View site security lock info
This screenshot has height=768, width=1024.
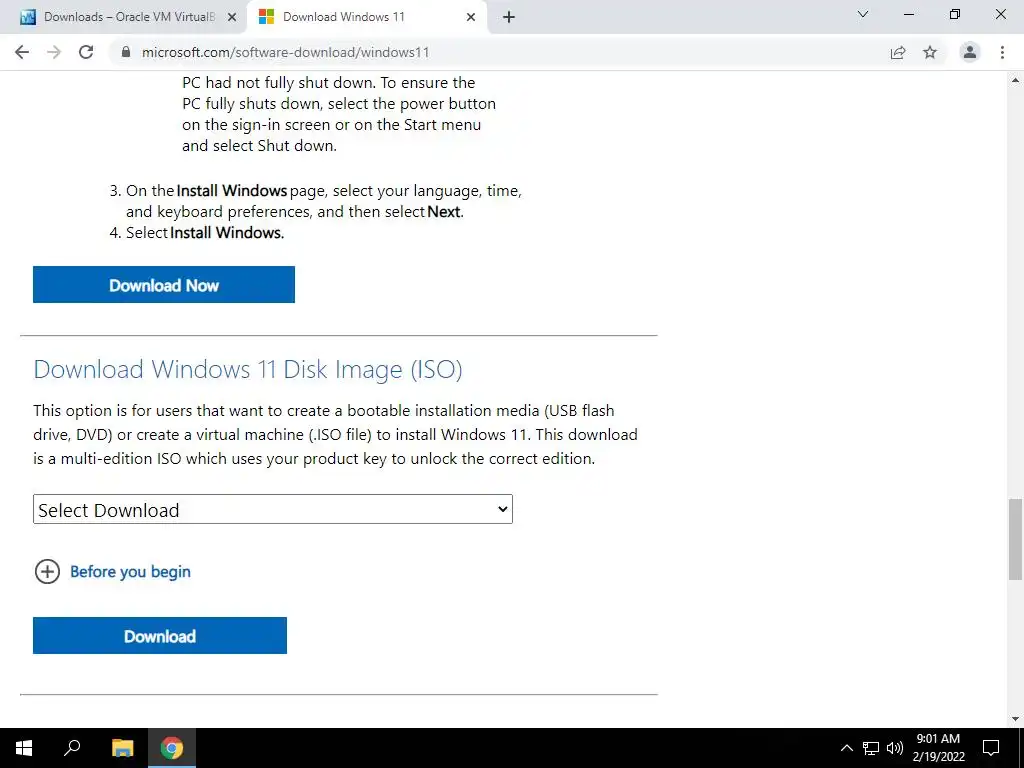pyautogui.click(x=126, y=52)
